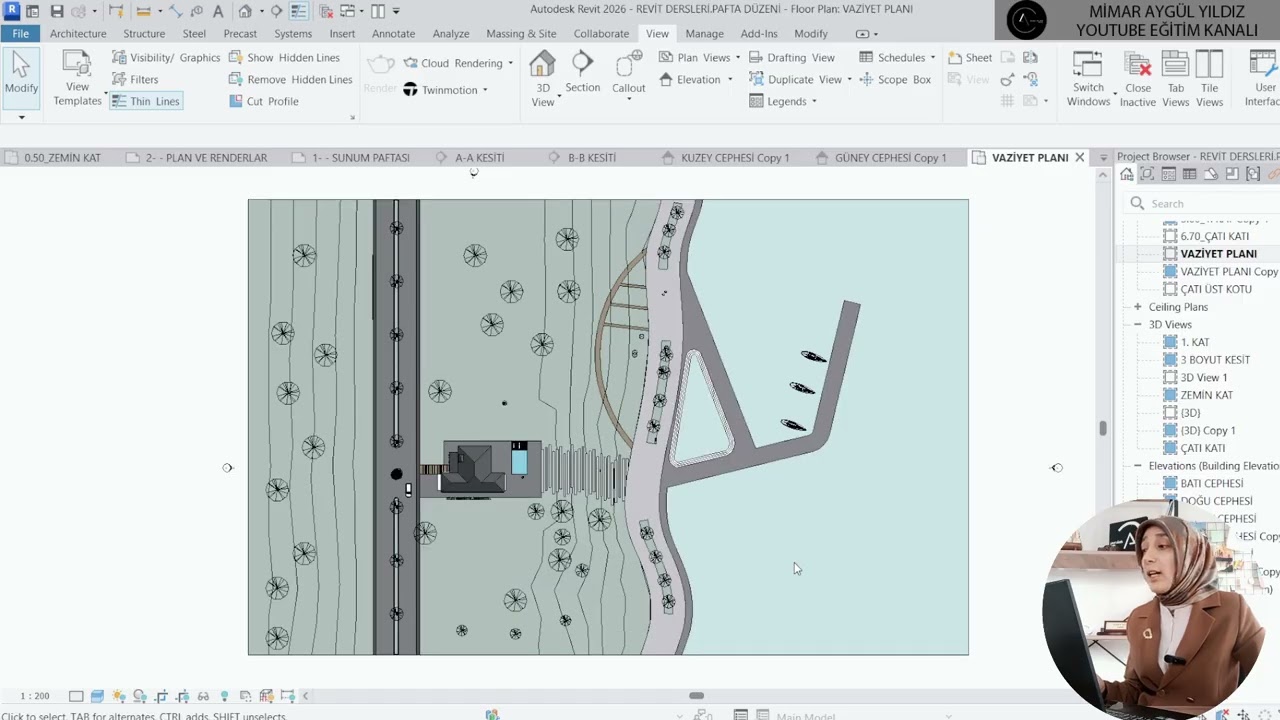Close the VAZİYET PLANI view tab
Viewport: 1280px width, 720px height.
tap(1079, 157)
